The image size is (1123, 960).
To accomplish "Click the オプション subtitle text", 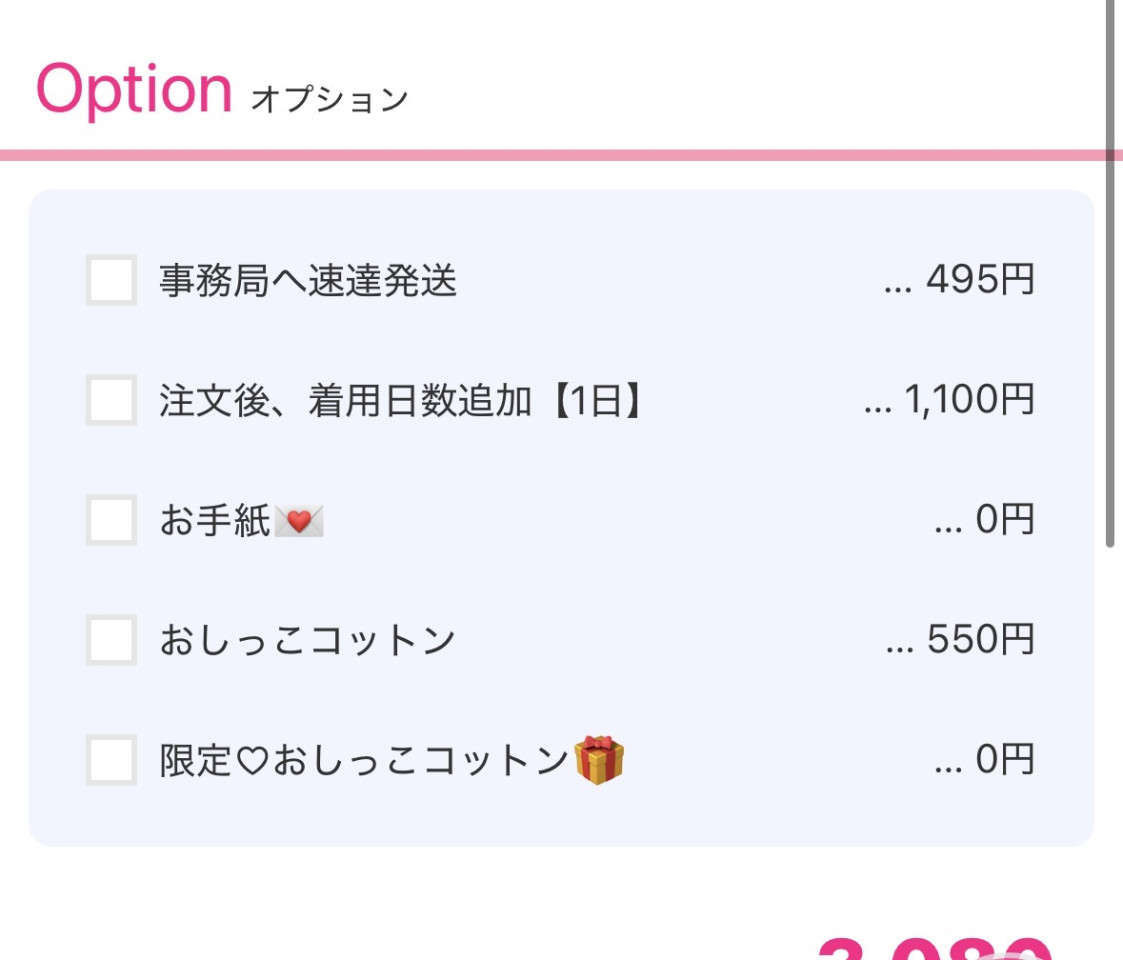I will tap(329, 100).
